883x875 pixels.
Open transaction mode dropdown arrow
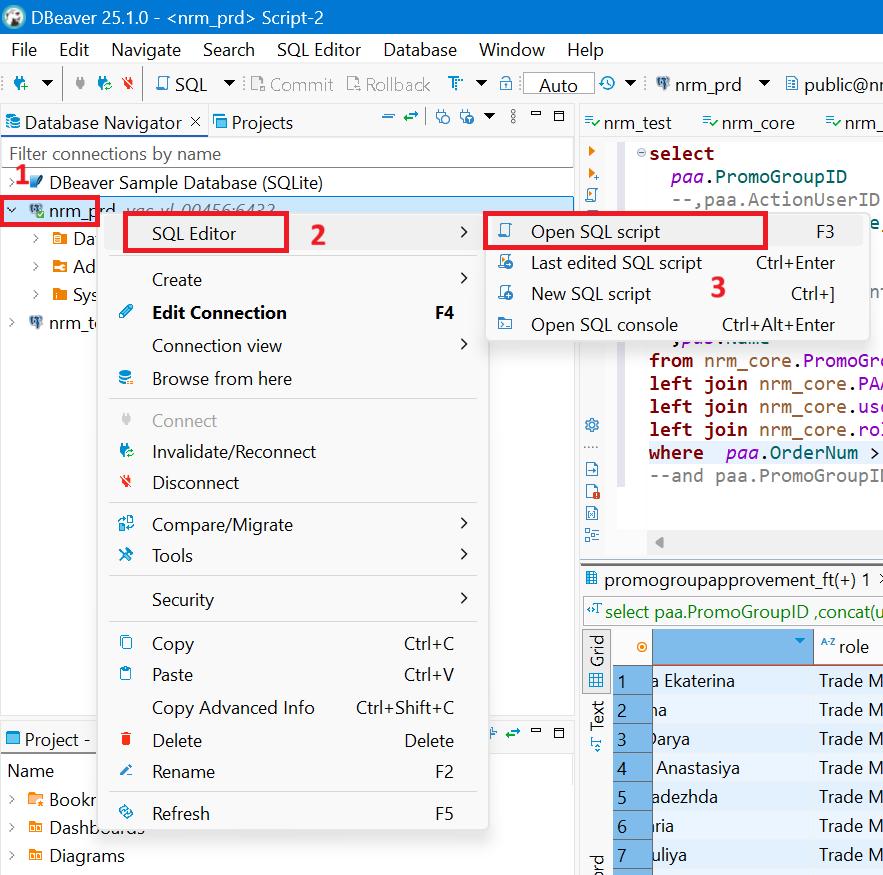coord(481,83)
